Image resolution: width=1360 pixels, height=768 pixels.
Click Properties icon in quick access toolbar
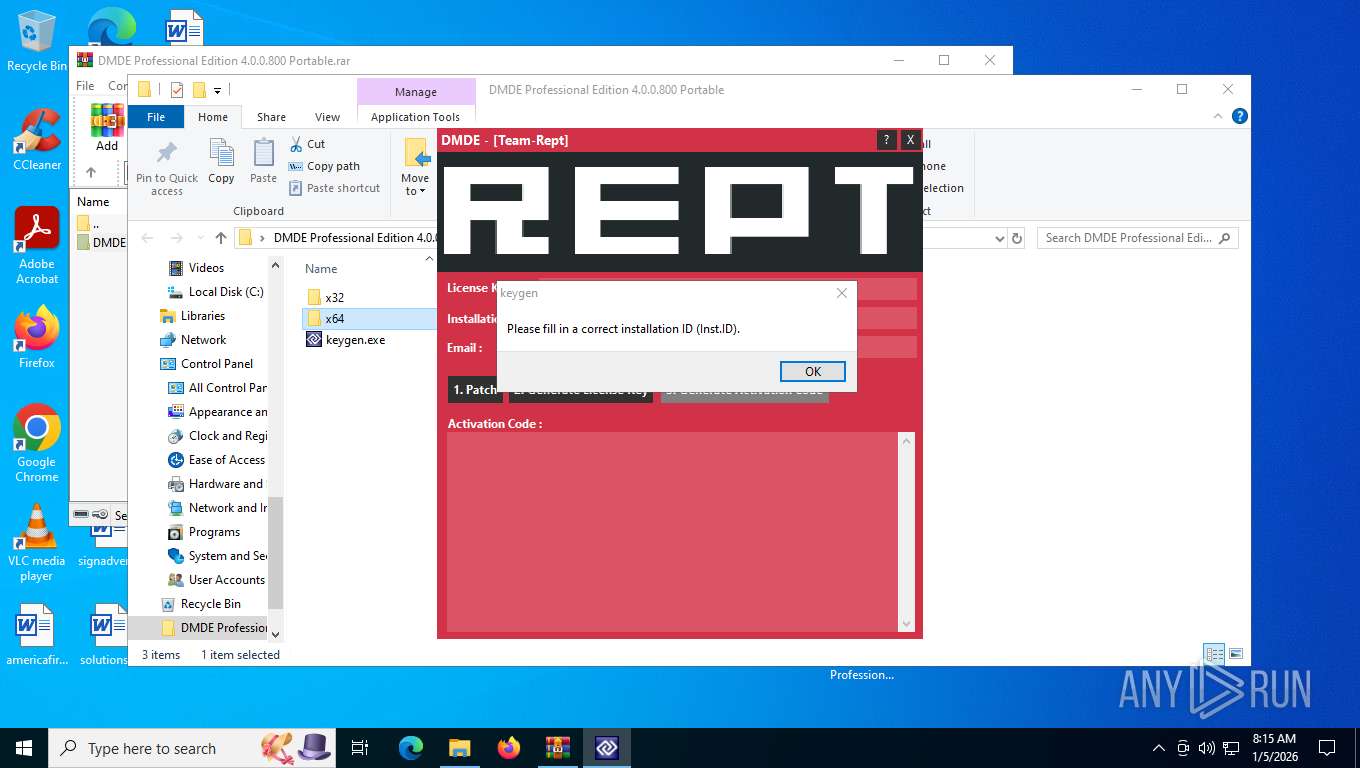(177, 90)
